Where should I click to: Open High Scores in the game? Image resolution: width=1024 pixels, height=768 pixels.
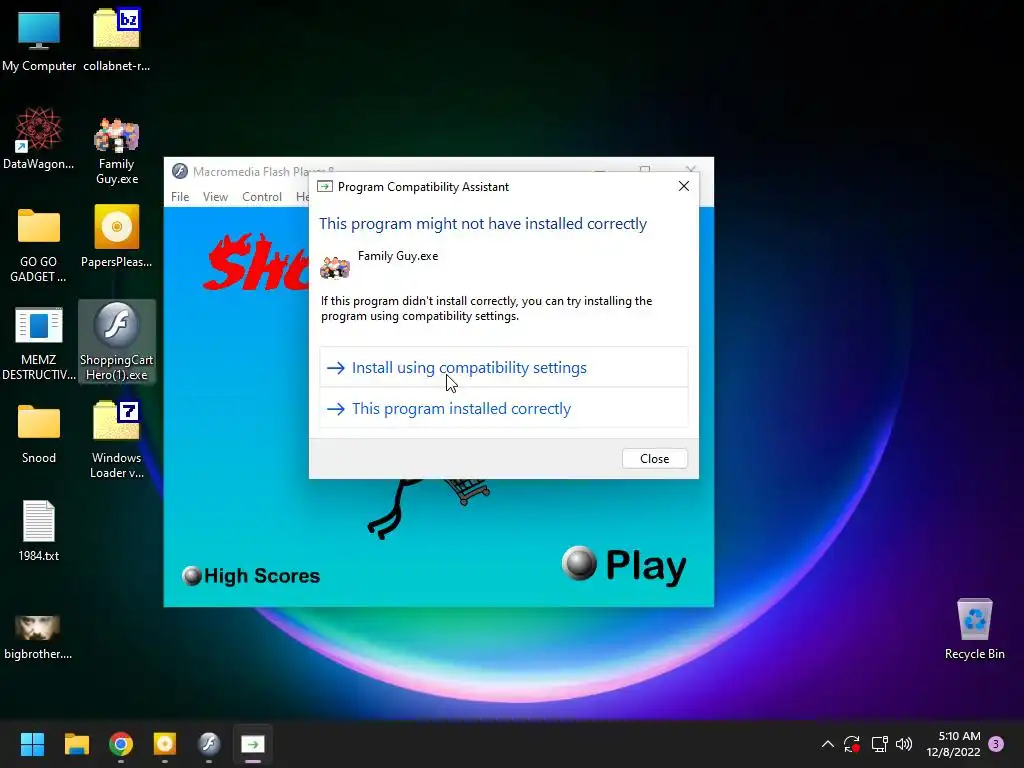(251, 575)
